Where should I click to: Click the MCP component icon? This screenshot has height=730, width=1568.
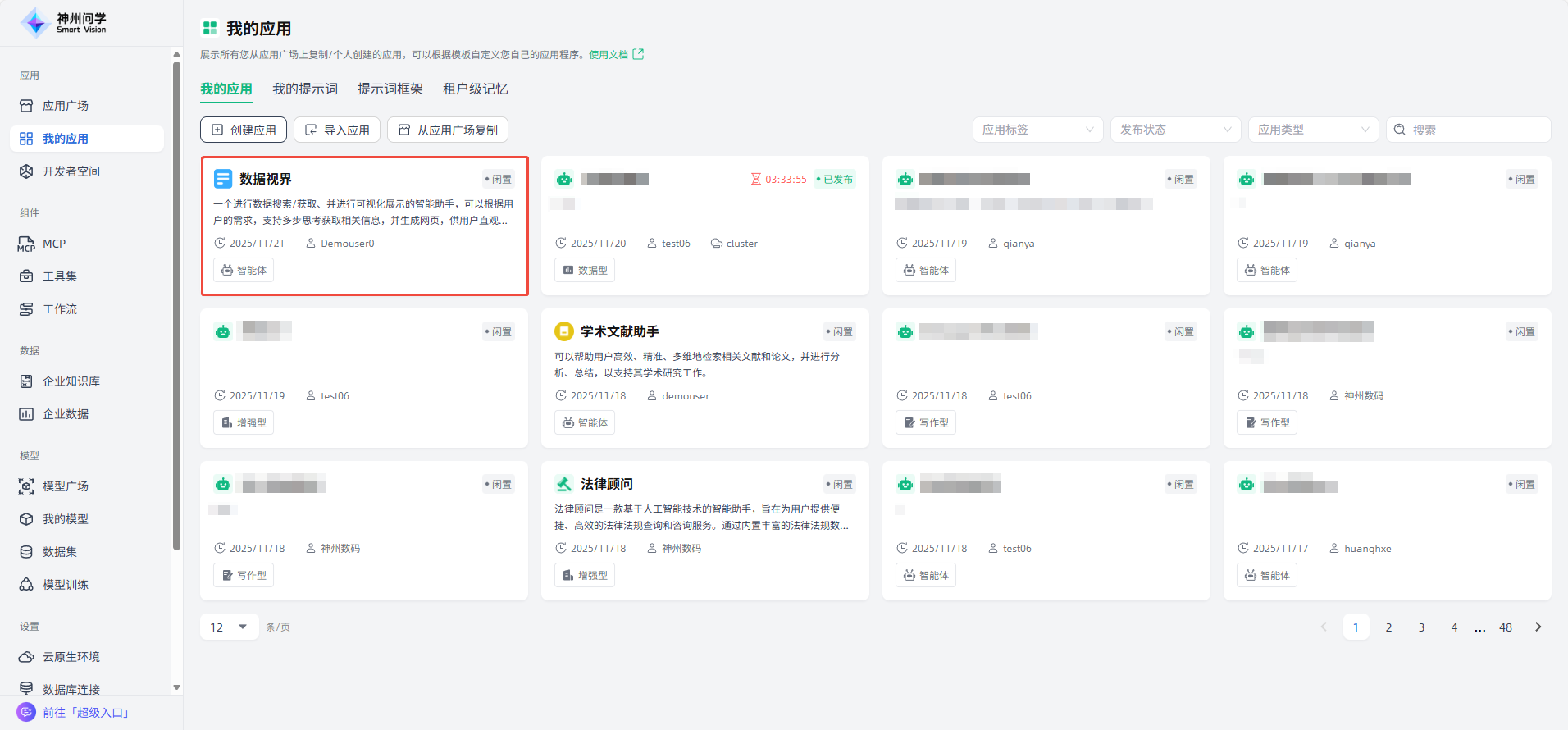click(26, 244)
